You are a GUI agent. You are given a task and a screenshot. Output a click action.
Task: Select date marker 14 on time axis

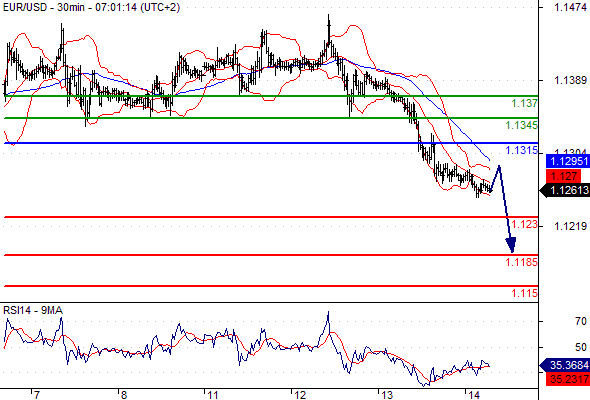[474, 395]
